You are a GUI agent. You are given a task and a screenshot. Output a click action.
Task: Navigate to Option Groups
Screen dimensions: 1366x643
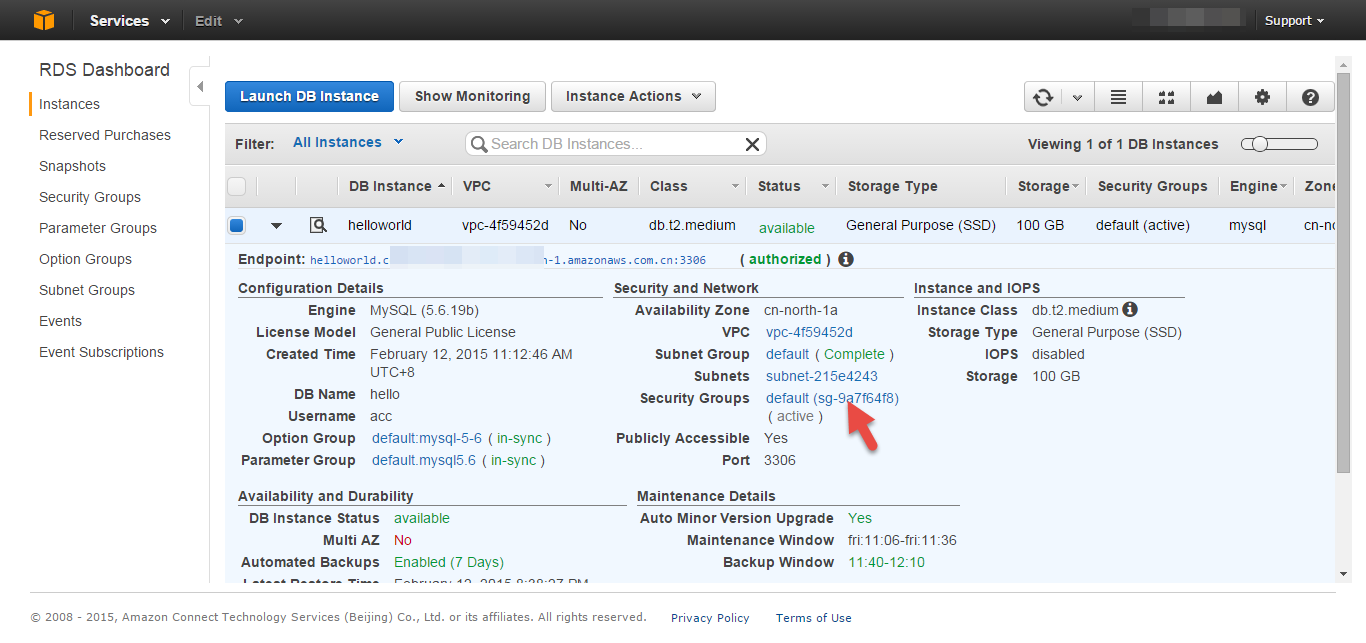(86, 259)
